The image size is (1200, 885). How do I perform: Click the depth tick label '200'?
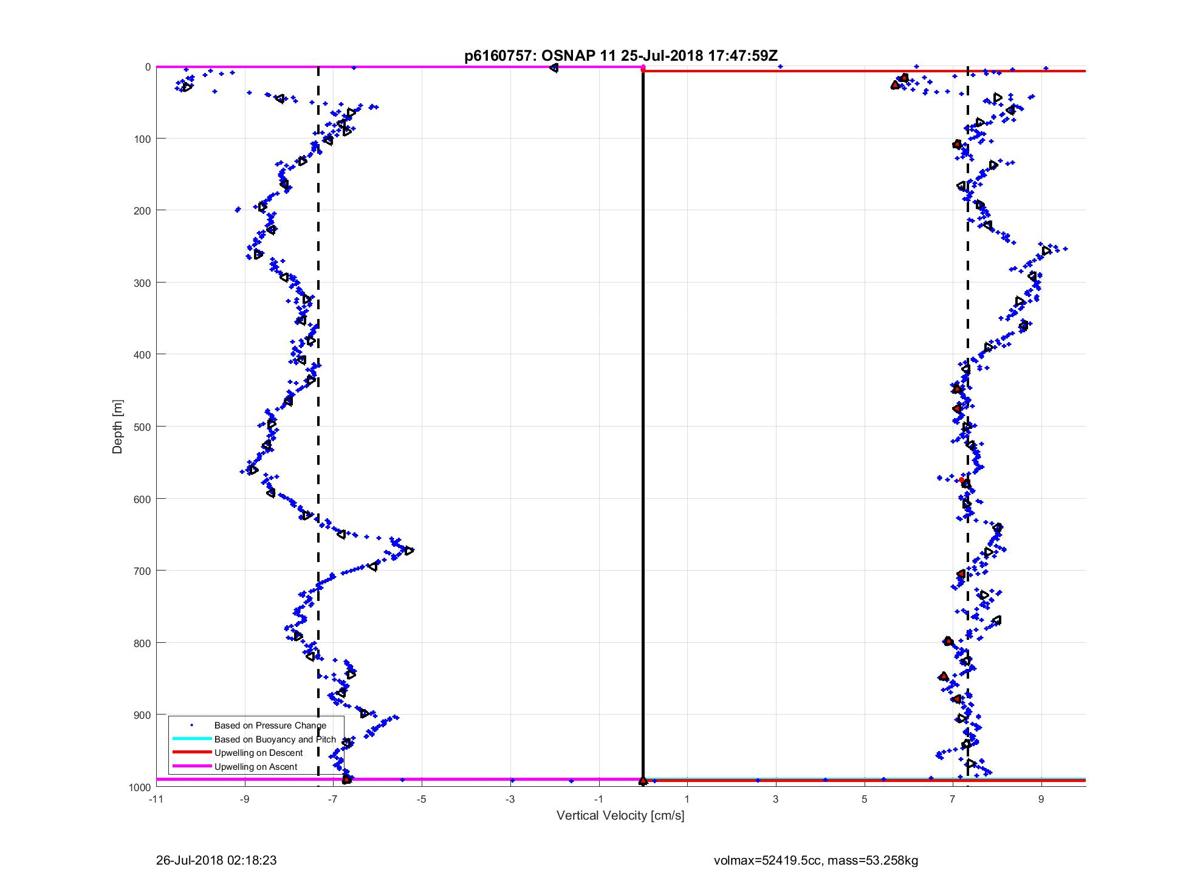pyautogui.click(x=143, y=210)
